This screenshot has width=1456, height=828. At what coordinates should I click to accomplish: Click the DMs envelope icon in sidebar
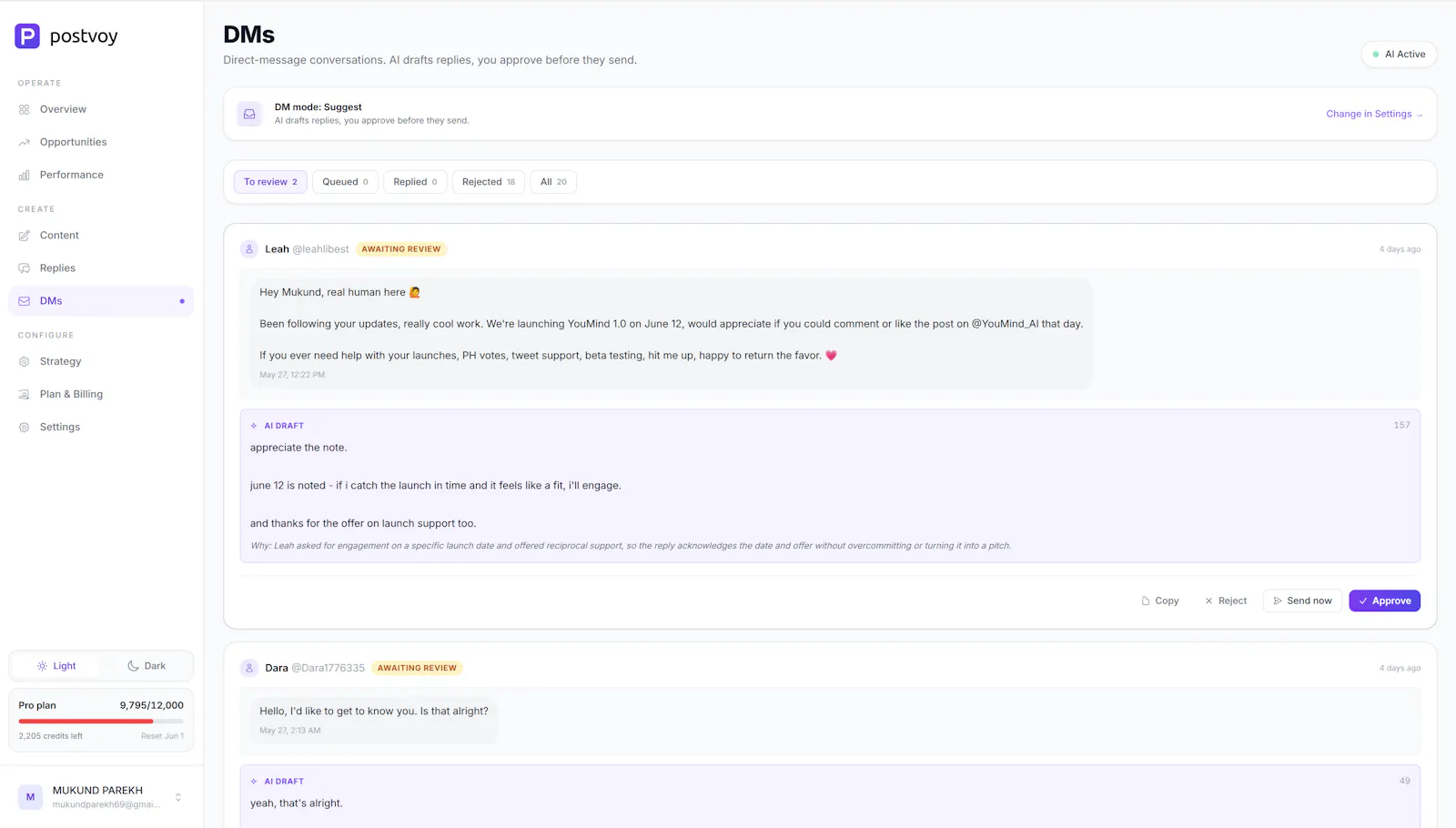25,301
